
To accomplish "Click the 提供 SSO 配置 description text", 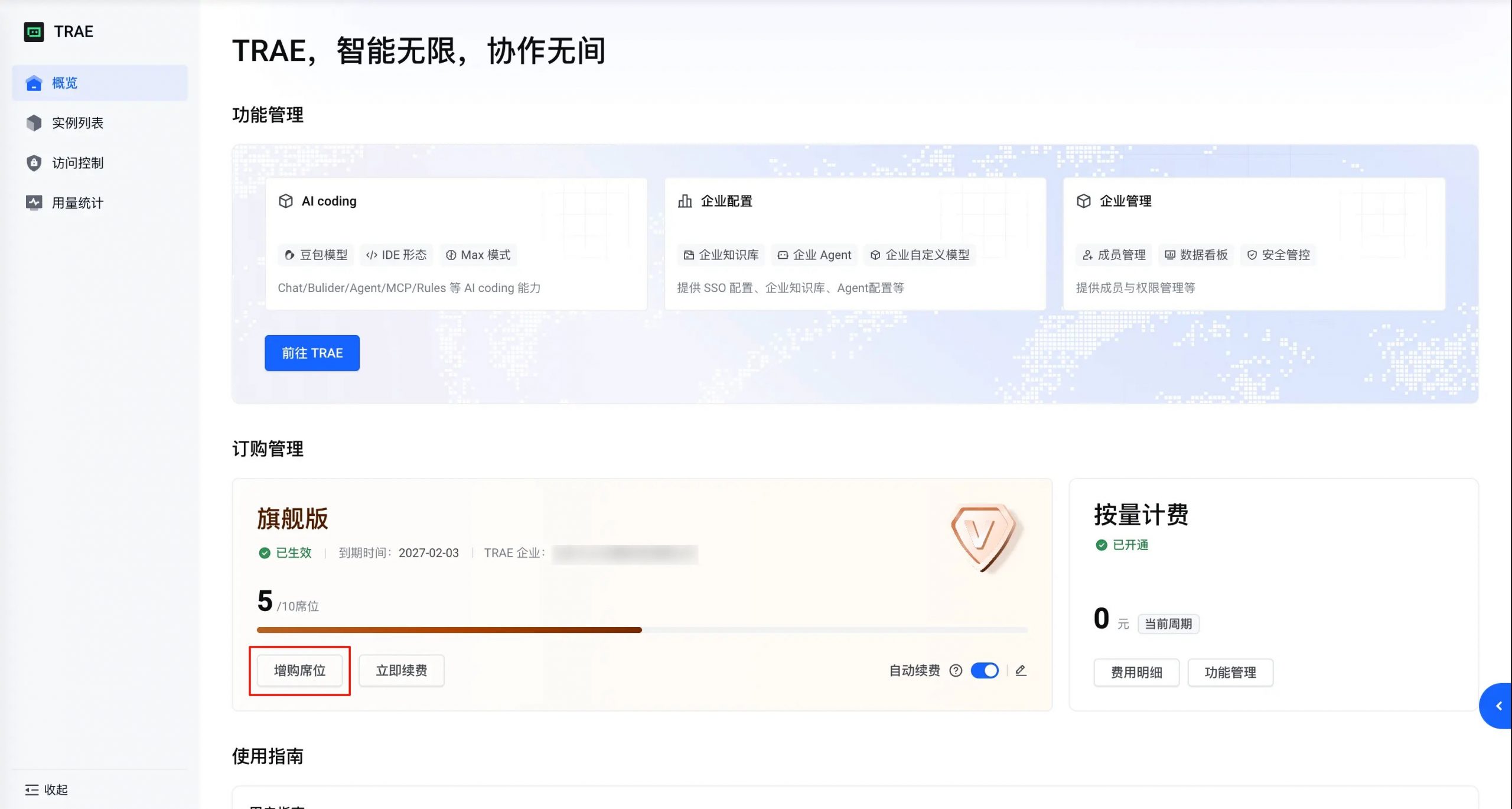I will tap(790, 288).
